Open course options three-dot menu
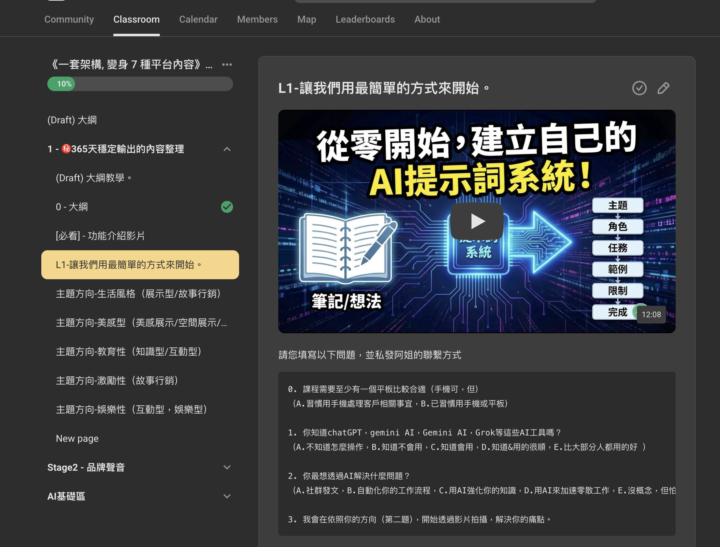Viewport: 720px width, 547px height. (x=227, y=64)
